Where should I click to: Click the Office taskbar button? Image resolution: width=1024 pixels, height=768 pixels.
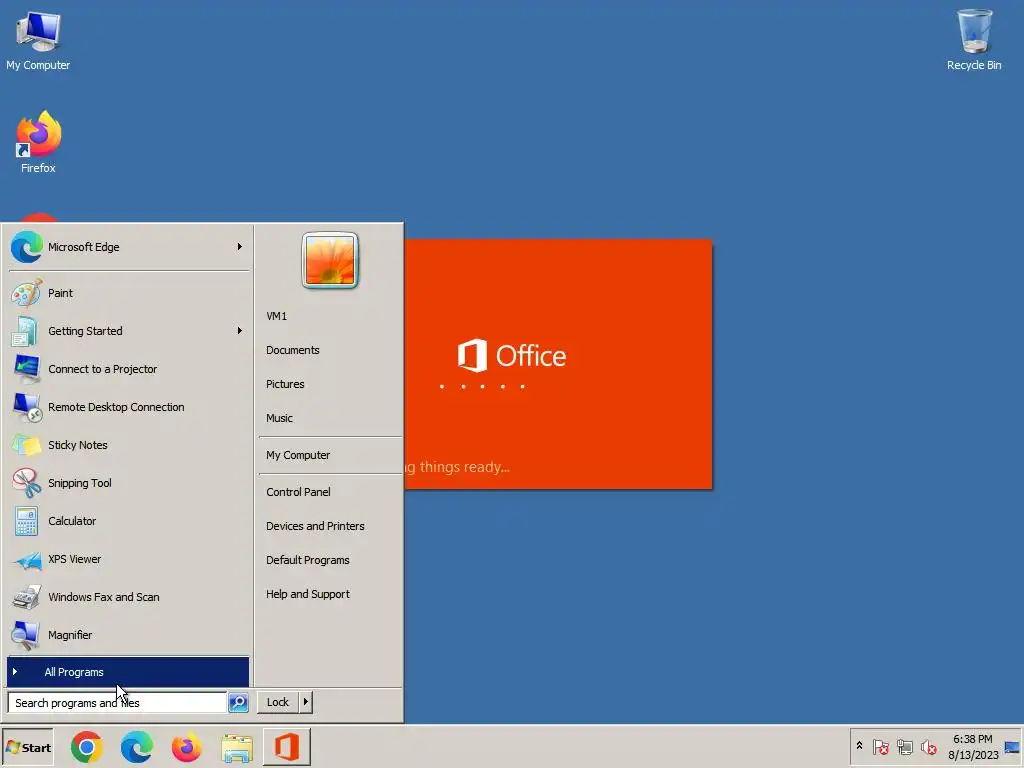tap(287, 747)
